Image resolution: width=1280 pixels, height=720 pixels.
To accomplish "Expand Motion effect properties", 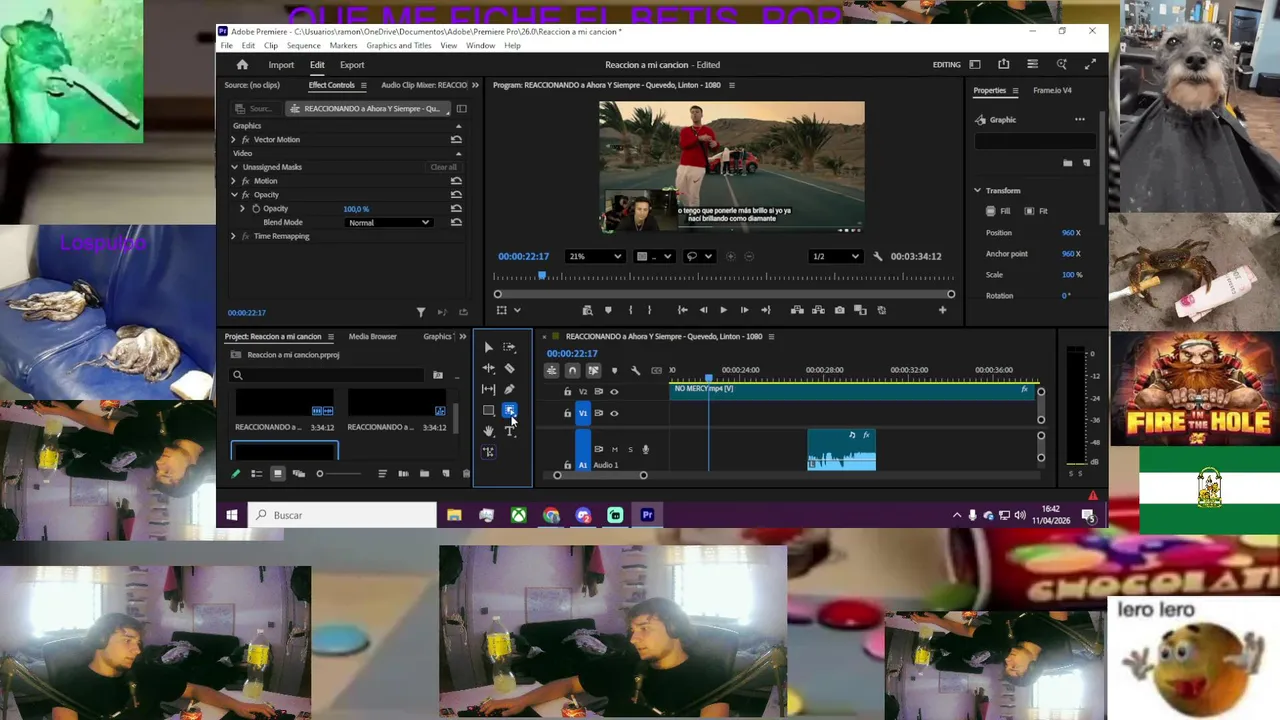I will [234, 181].
